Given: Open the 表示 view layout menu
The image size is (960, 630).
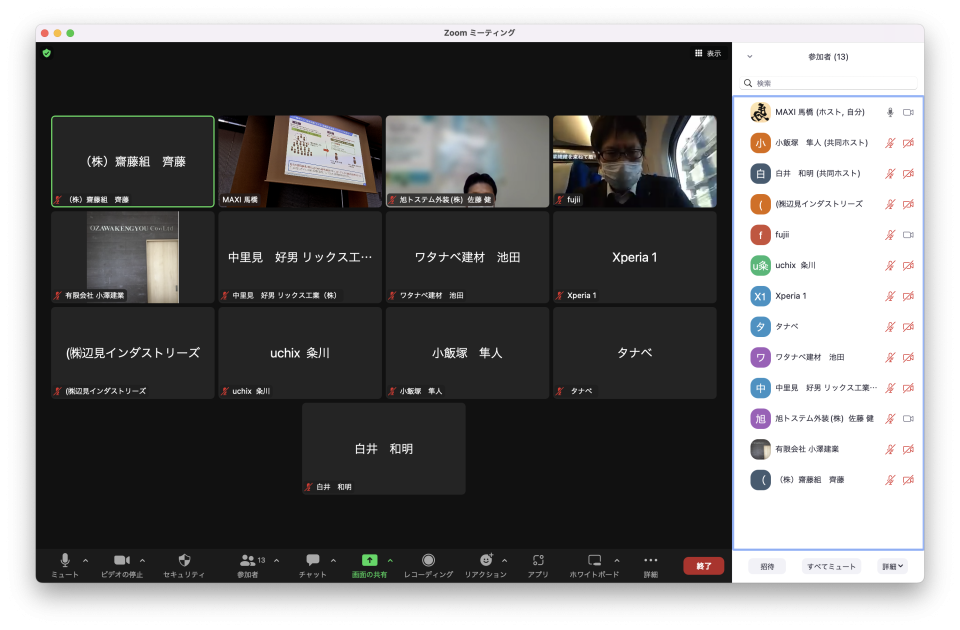Looking at the screenshot, I should click(707, 53).
